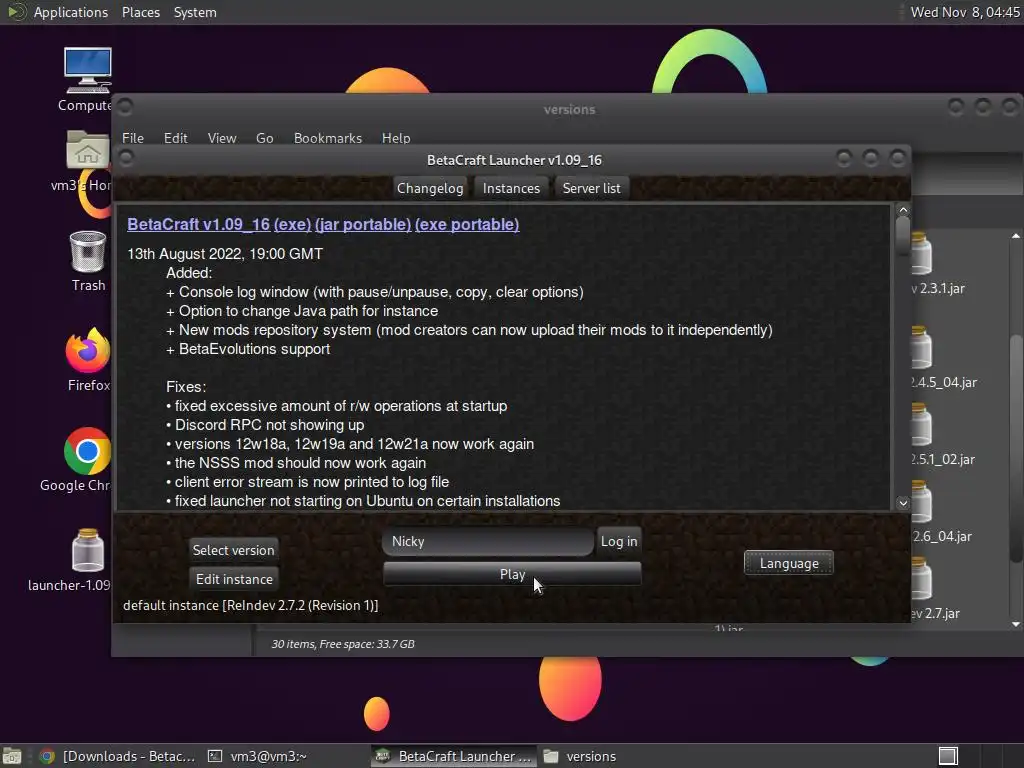Click versions window scrollbar up arrow
Viewport: 1024px width, 768px height.
point(1016,236)
